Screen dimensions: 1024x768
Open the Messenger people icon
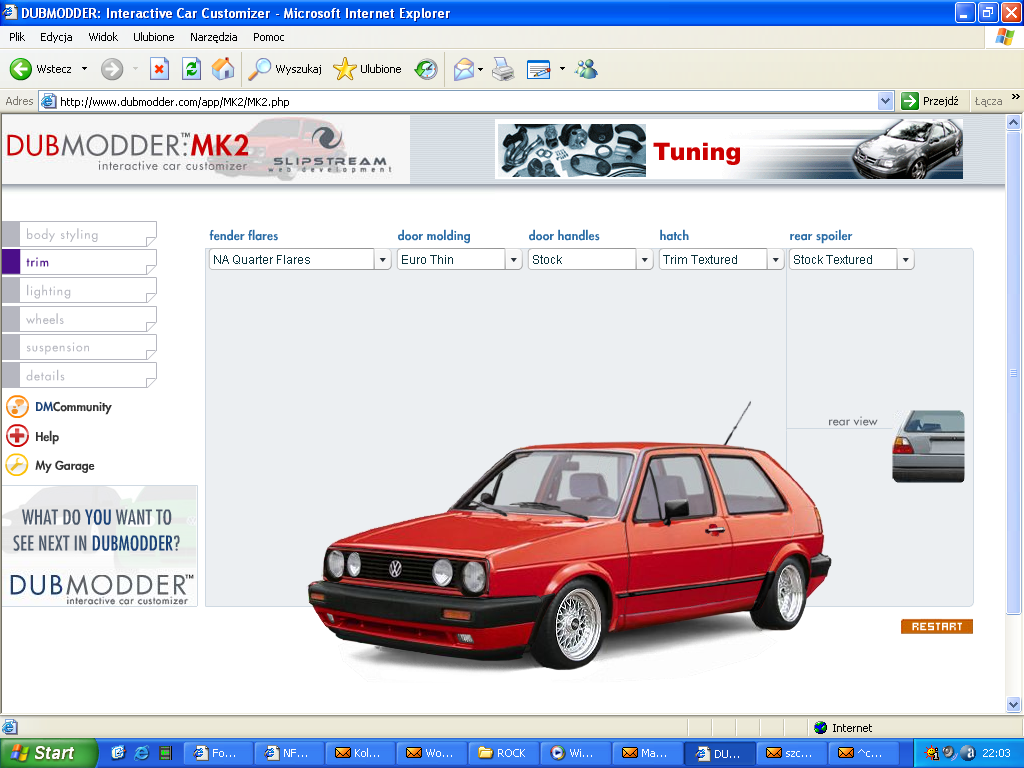(586, 69)
